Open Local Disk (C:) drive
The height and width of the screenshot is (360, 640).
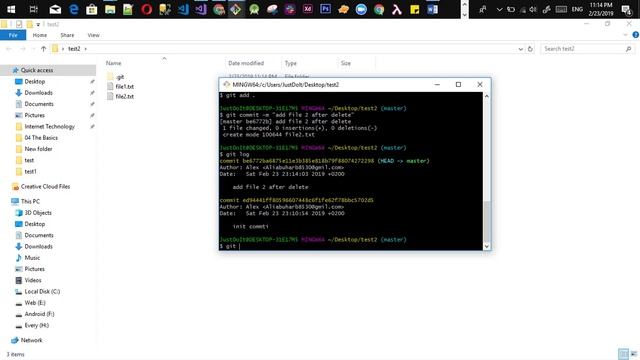(x=42, y=291)
